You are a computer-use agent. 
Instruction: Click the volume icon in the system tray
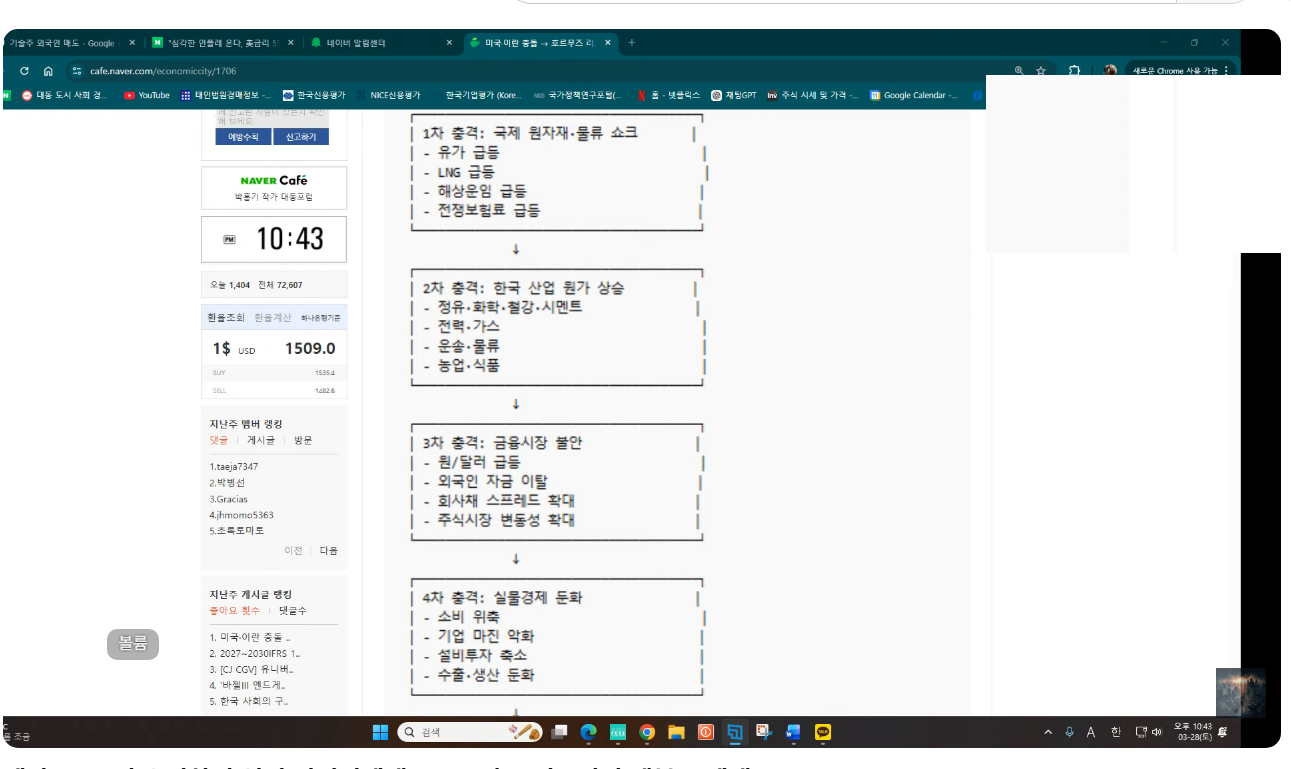pos(1157,732)
